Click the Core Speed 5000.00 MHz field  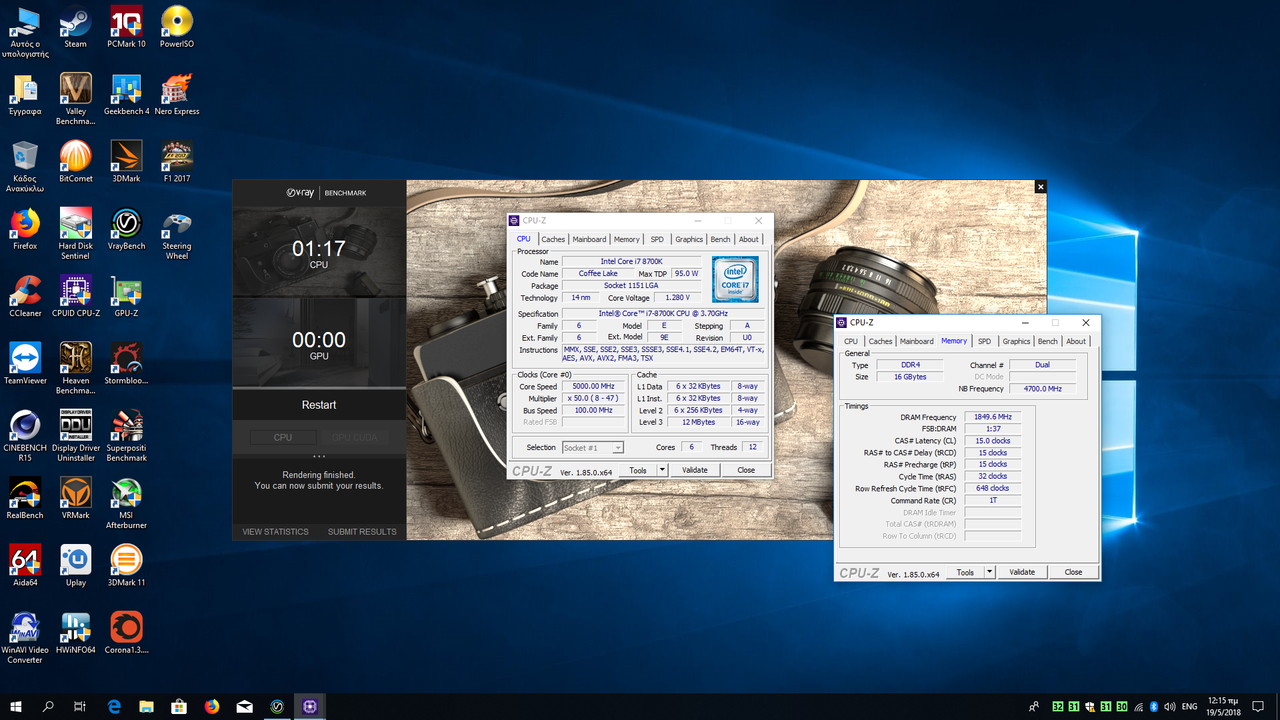click(593, 386)
